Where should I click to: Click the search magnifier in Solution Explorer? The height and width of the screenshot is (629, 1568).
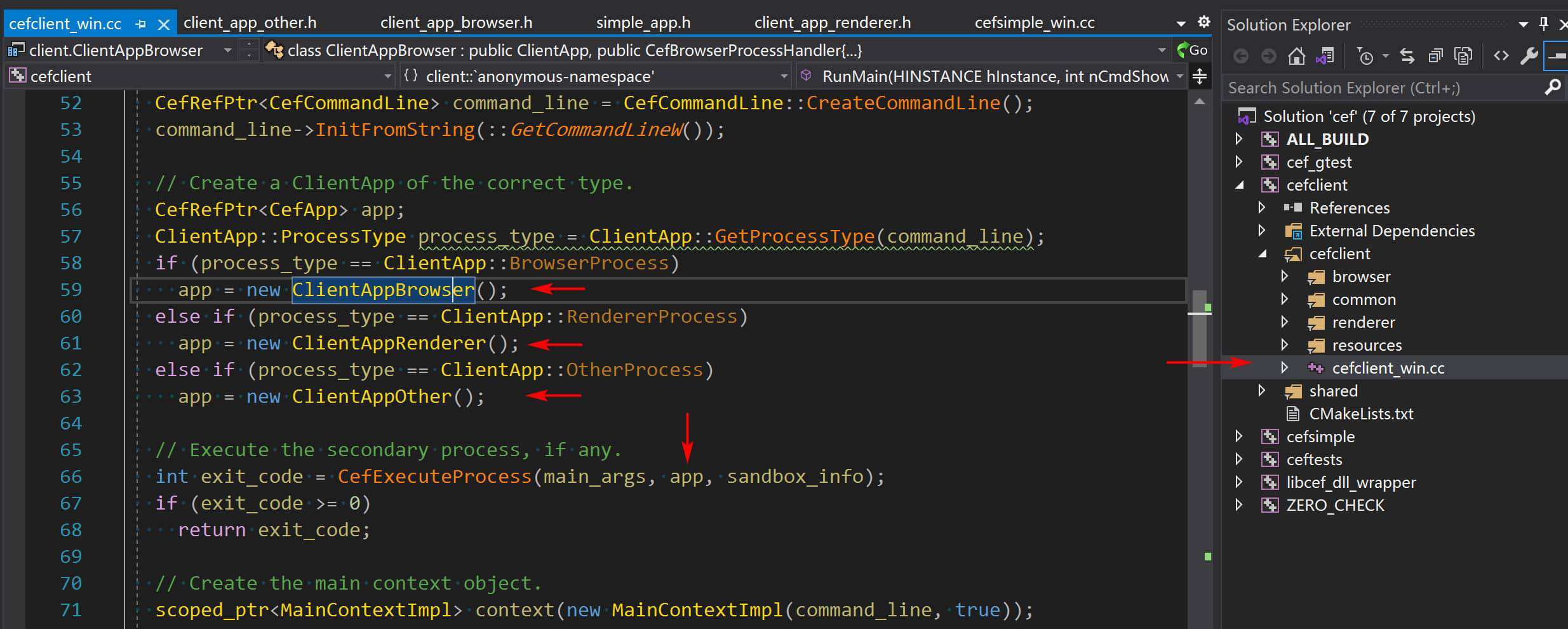[x=1552, y=88]
